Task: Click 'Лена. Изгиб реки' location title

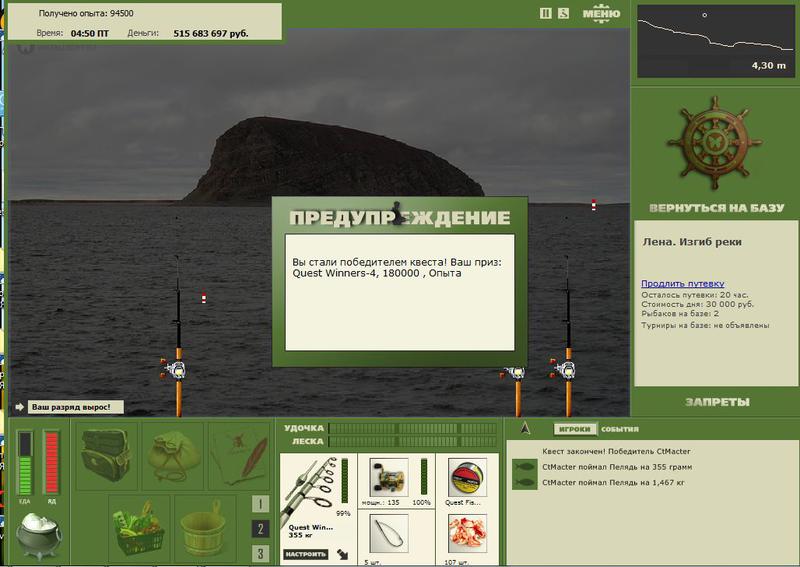Action: click(692, 242)
